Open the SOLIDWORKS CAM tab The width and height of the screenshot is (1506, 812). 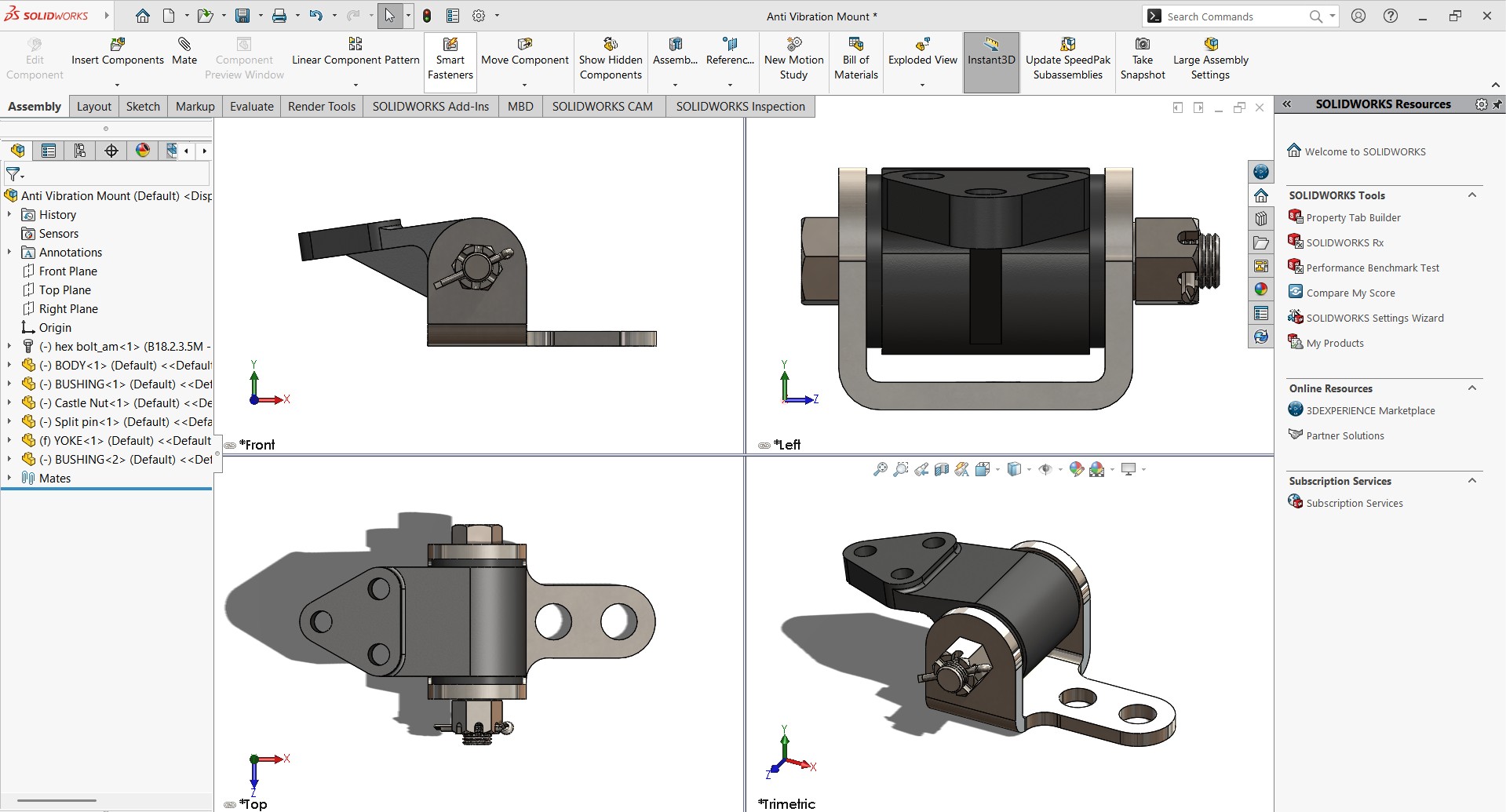coord(602,107)
